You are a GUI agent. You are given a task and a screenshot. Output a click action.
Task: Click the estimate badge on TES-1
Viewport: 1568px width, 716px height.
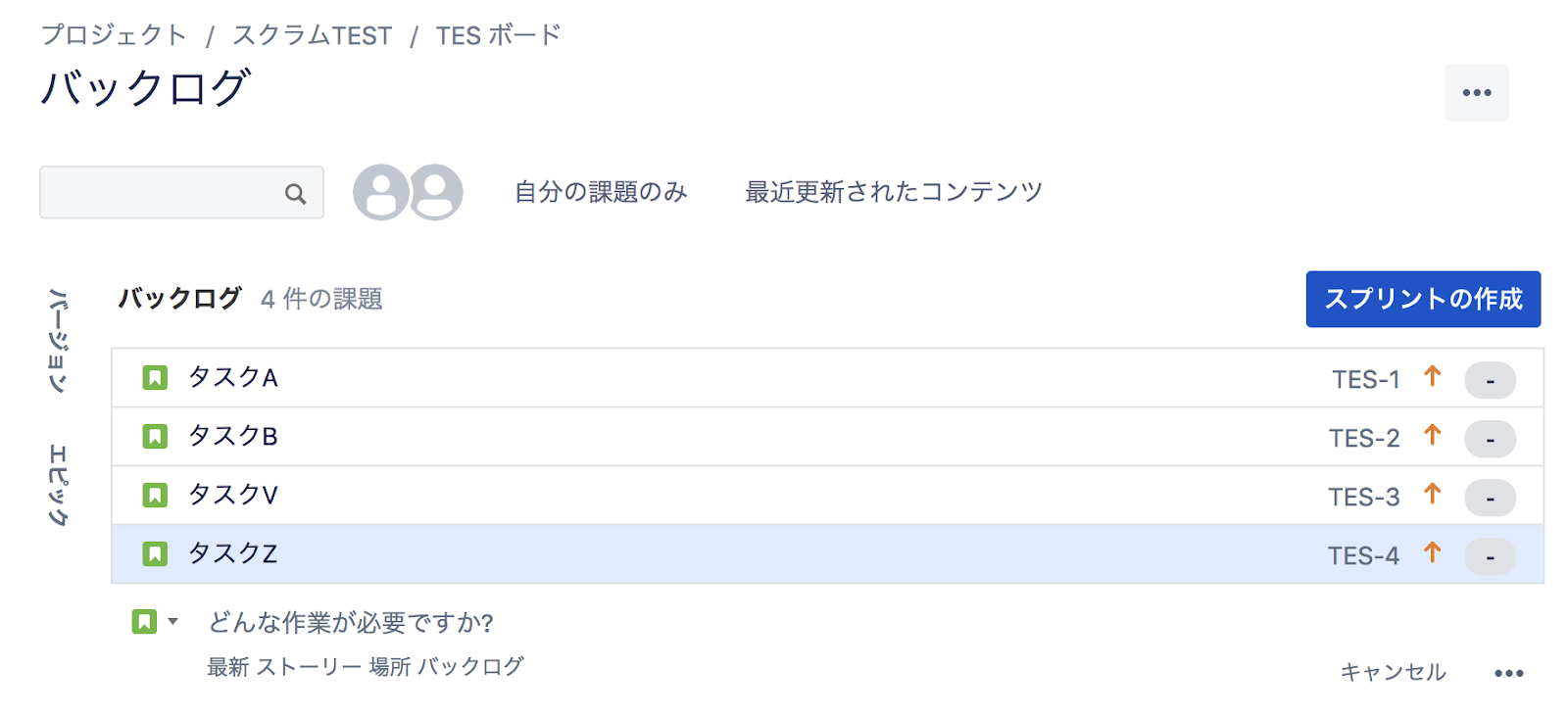pyautogui.click(x=1490, y=380)
